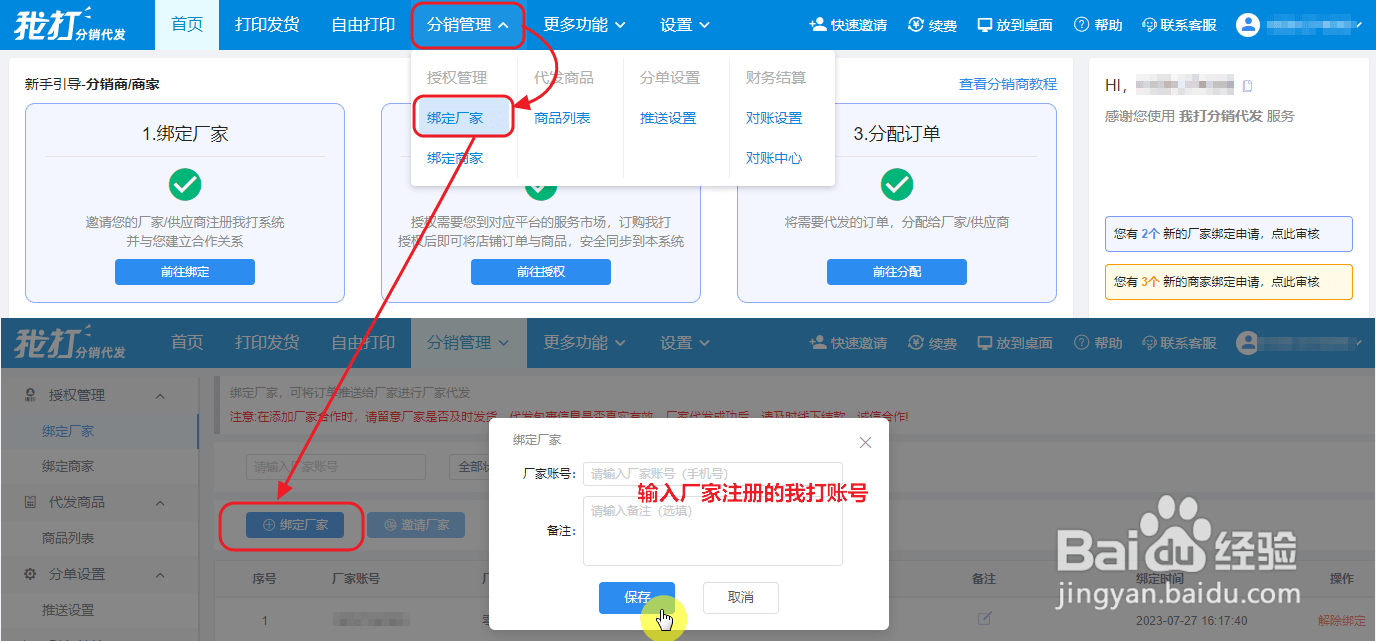This screenshot has width=1376, height=641.
Task: Click 快速邀请 in the dimmed lower navbar
Action: click(848, 343)
